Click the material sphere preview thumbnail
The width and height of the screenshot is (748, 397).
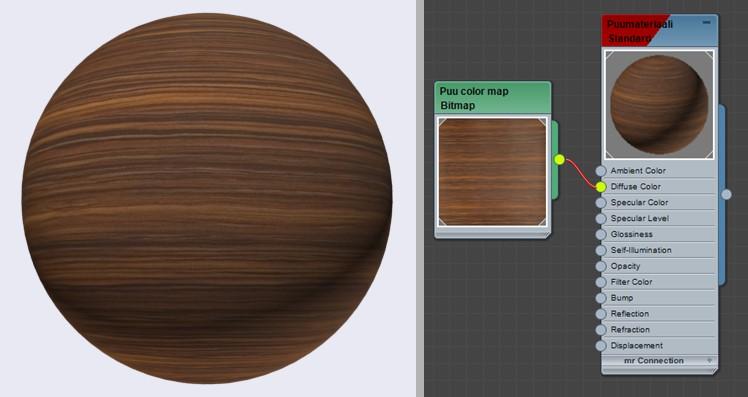click(x=659, y=104)
